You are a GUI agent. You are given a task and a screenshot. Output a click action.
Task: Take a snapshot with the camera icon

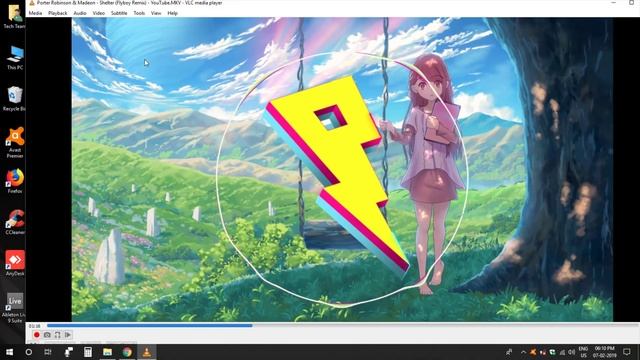click(x=47, y=335)
